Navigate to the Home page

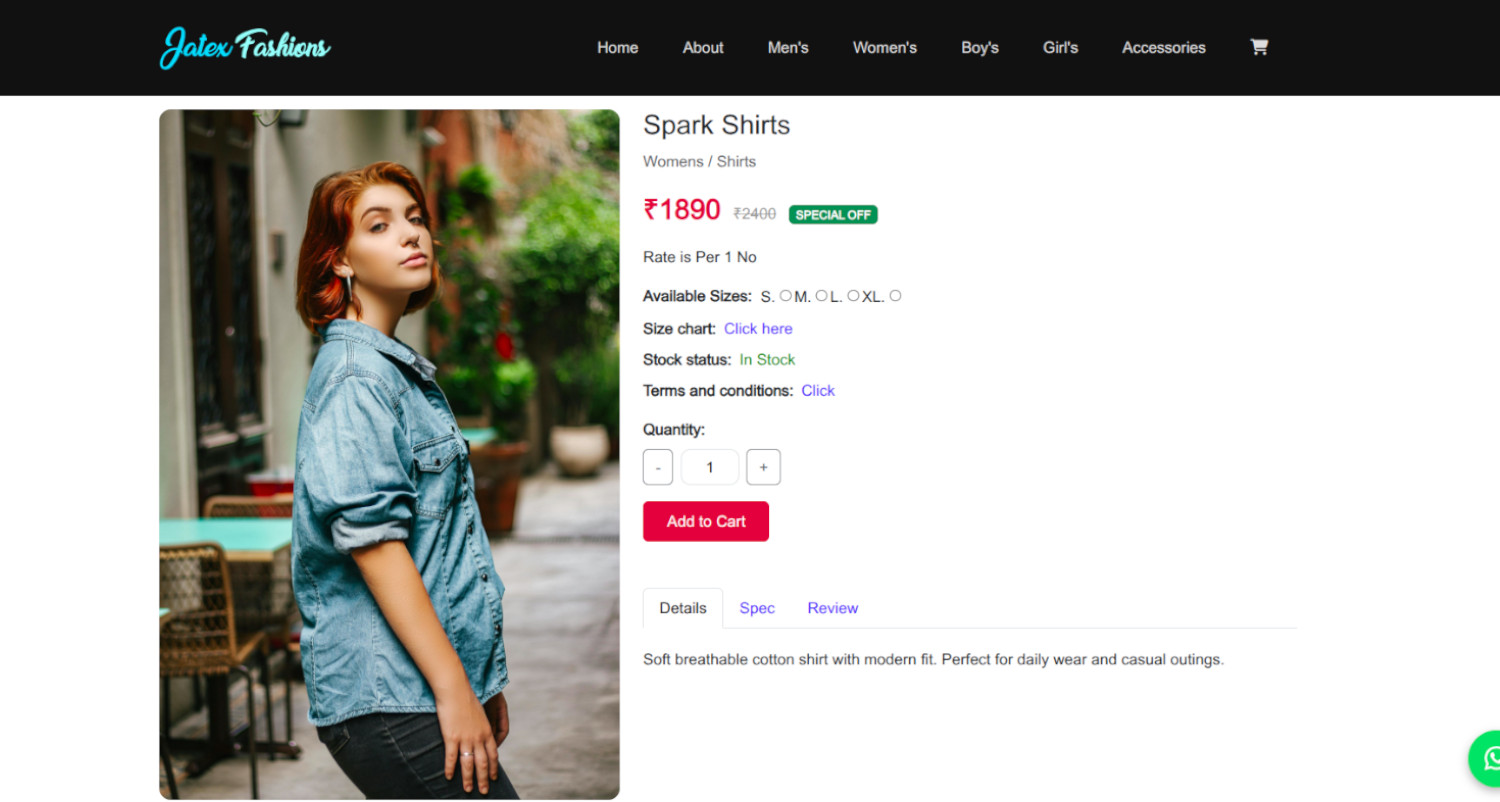point(617,48)
